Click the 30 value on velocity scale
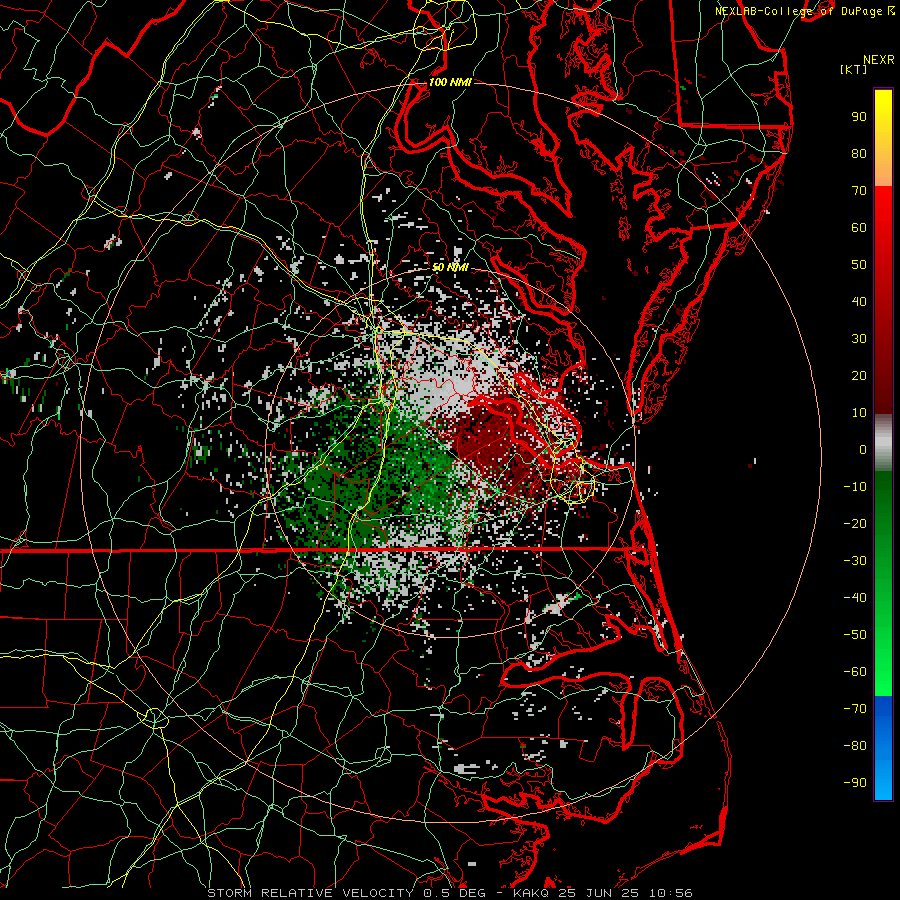This screenshot has width=900, height=900. click(x=859, y=339)
